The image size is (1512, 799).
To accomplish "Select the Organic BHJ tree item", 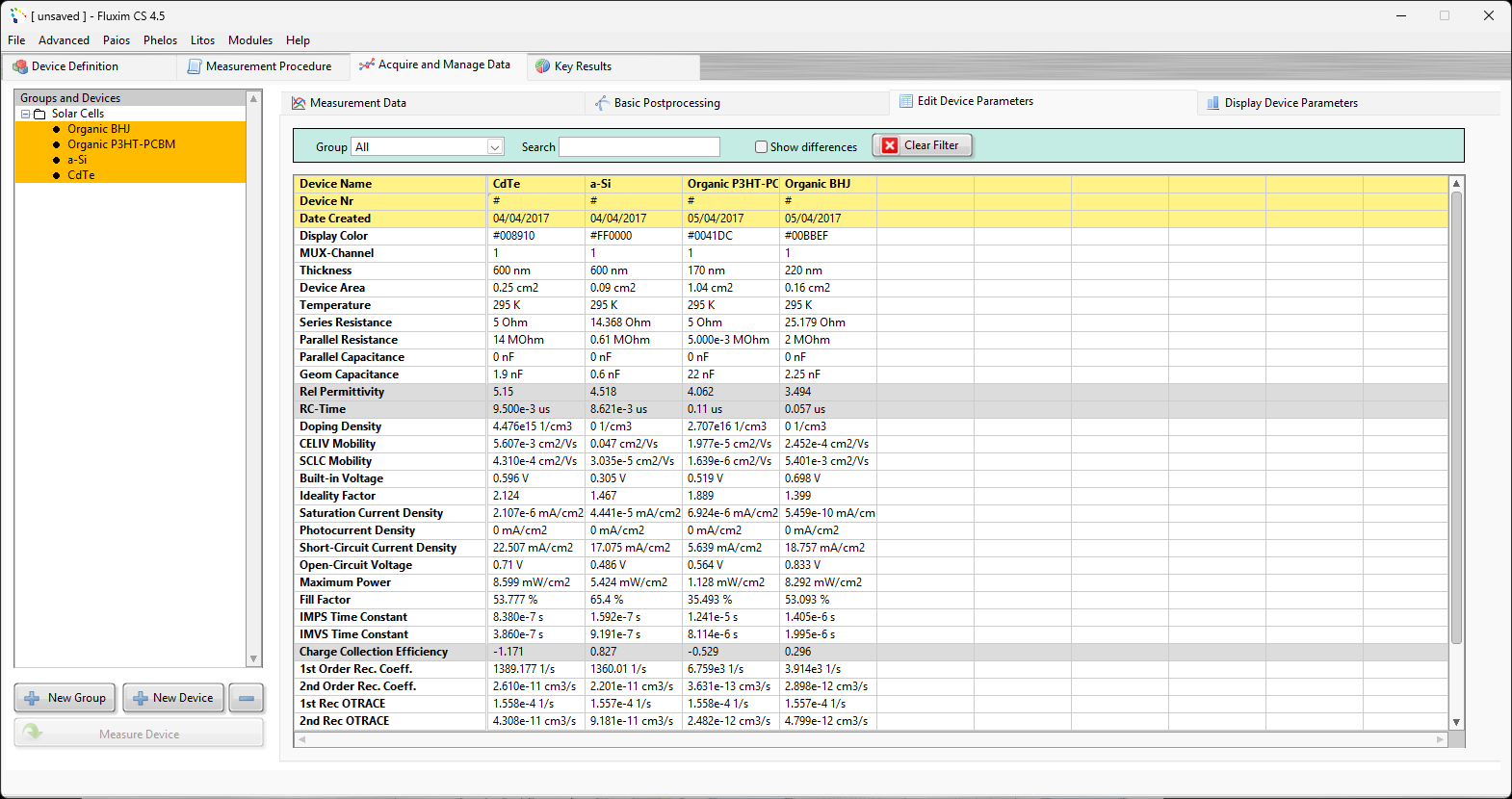I will click(x=98, y=129).
